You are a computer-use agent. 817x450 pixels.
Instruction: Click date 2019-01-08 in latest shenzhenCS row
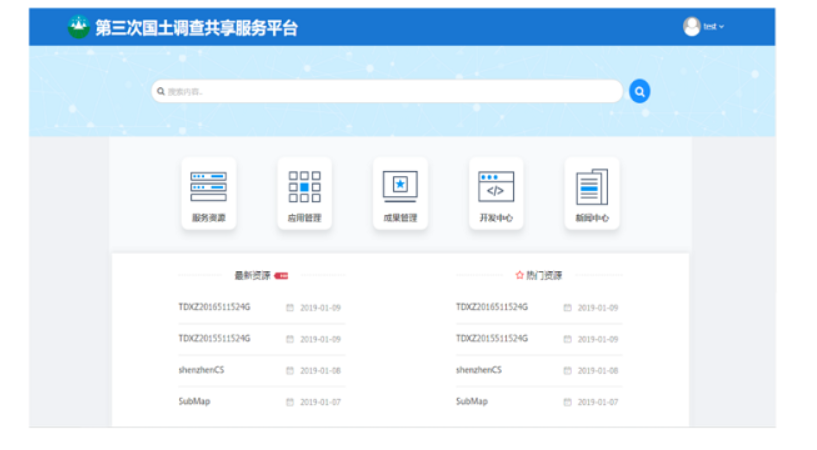tap(320, 371)
